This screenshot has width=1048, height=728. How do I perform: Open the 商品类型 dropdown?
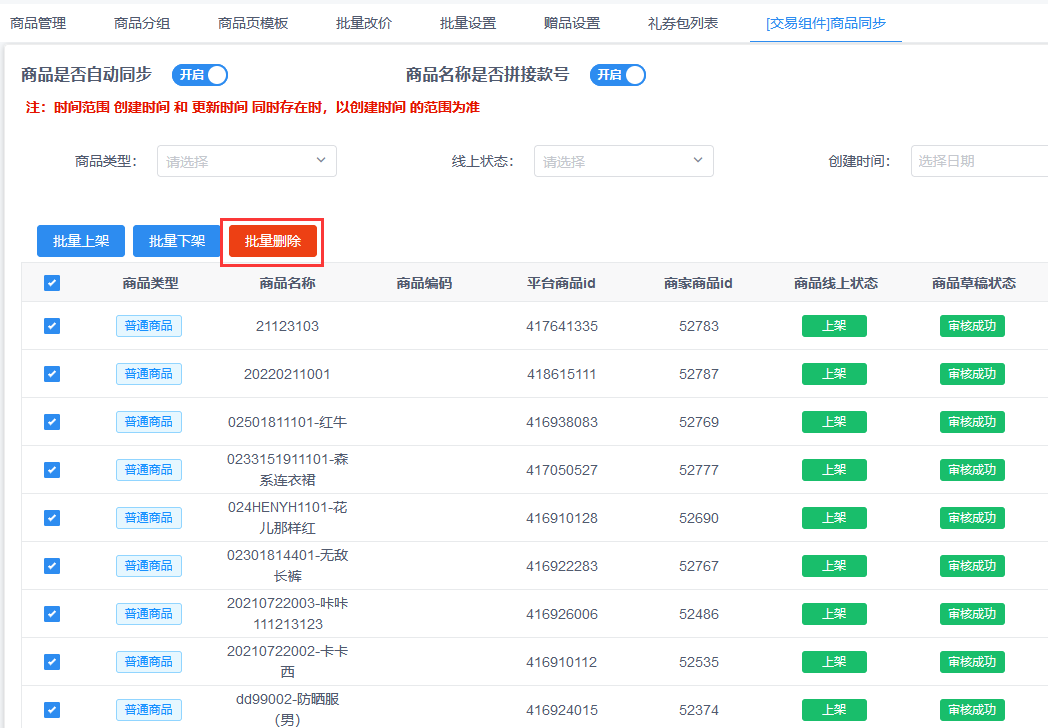click(246, 161)
